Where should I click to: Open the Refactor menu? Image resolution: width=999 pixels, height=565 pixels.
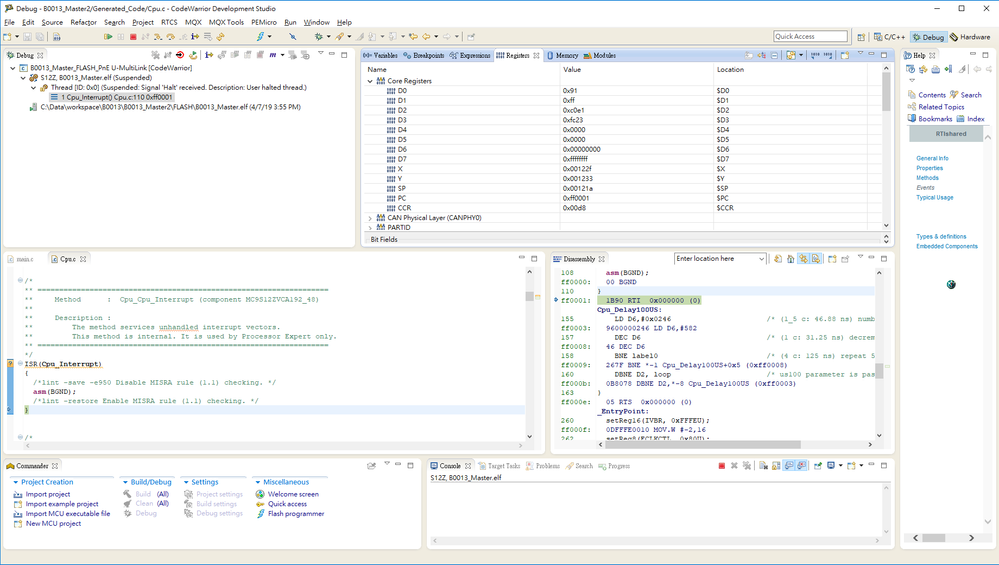pyautogui.click(x=83, y=22)
